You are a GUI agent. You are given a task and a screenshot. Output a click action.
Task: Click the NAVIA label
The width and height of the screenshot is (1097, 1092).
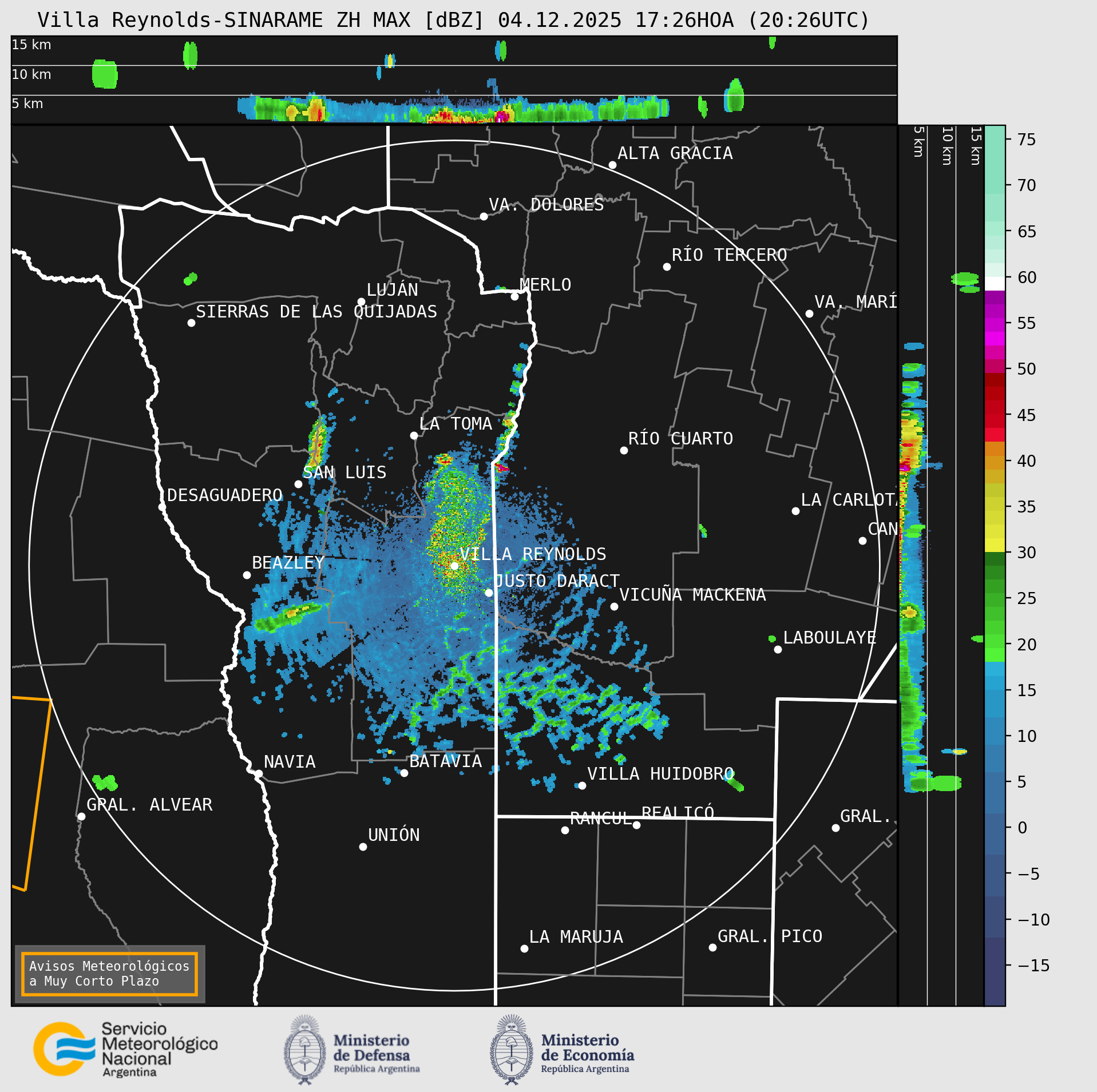[x=290, y=762]
